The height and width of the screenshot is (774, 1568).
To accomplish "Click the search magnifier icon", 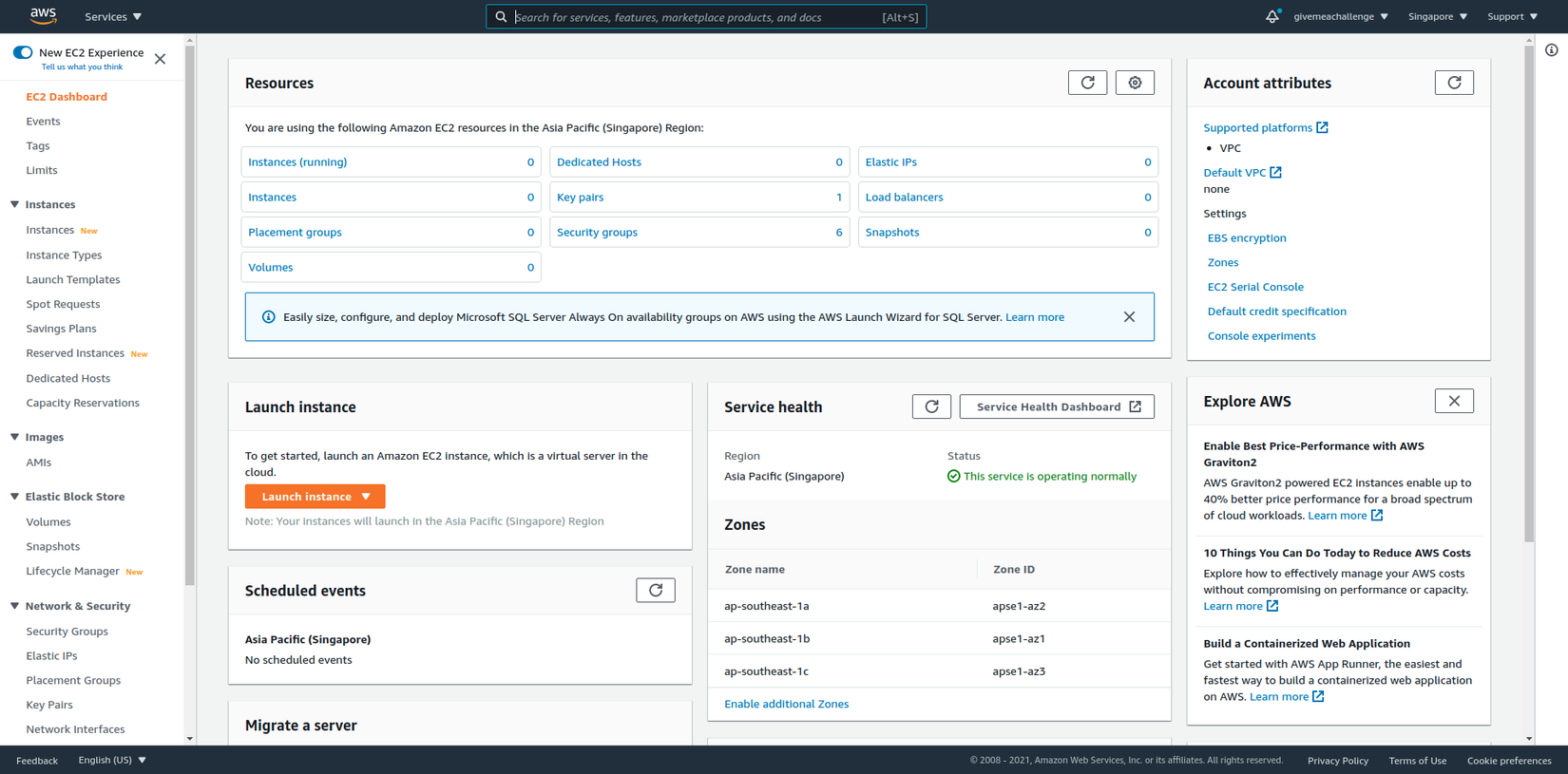I will pyautogui.click(x=501, y=17).
